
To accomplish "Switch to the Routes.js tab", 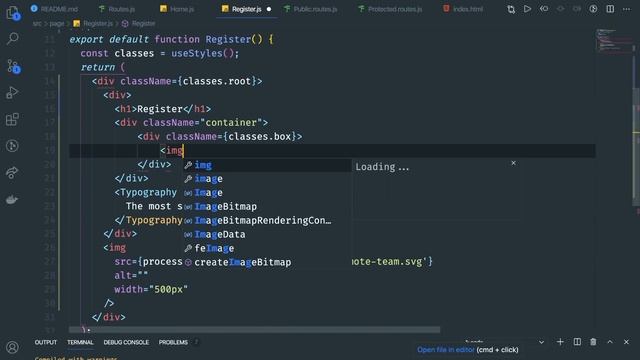I will pos(117,9).
